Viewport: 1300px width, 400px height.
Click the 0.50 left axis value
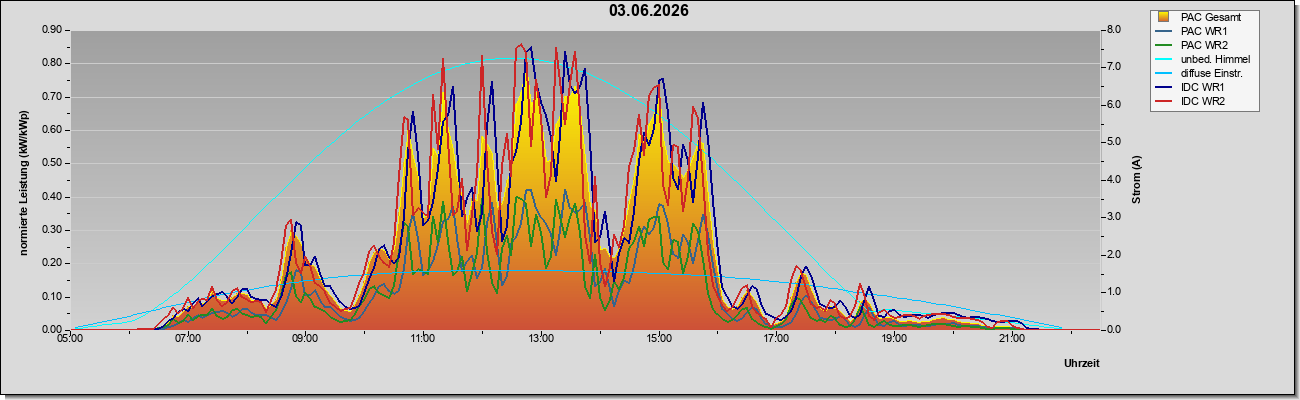(53, 163)
